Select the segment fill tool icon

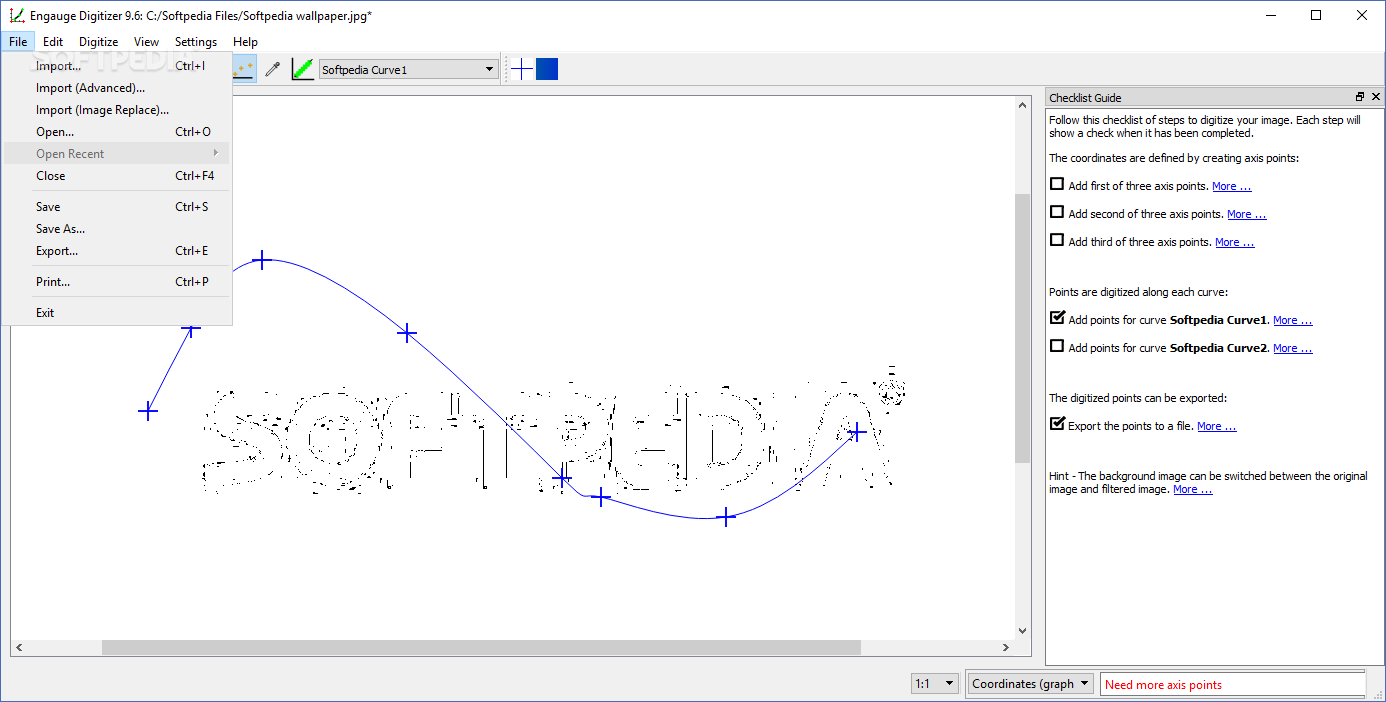pos(302,69)
